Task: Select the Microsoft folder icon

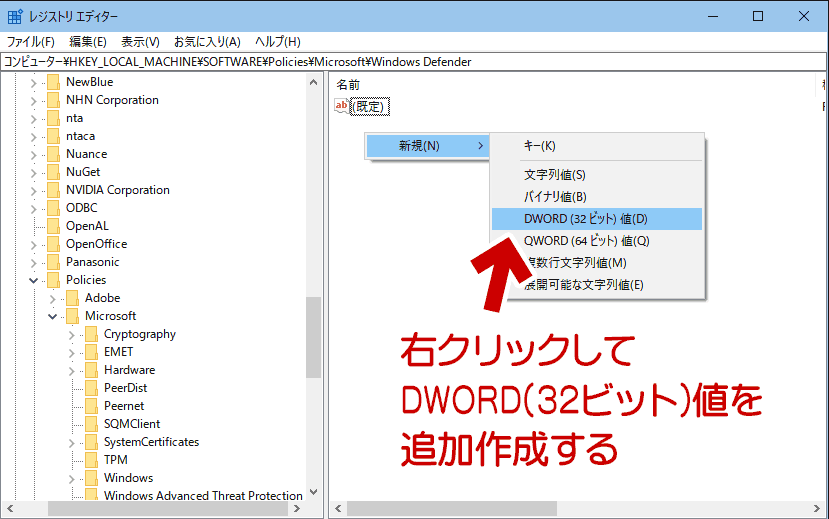Action: click(72, 316)
